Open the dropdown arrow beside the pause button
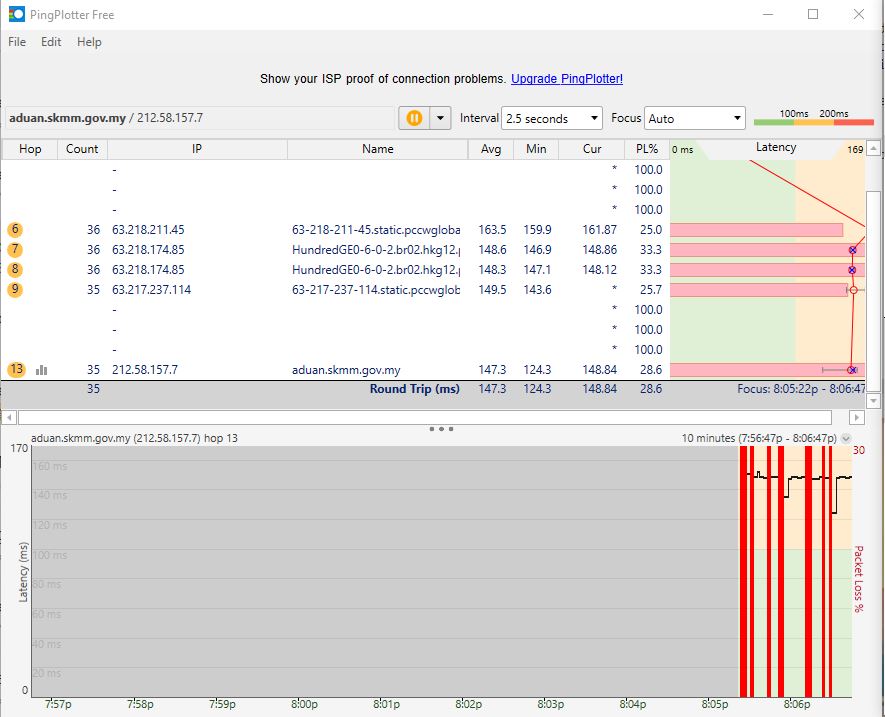Screen dimensions: 885x717 coord(441,118)
